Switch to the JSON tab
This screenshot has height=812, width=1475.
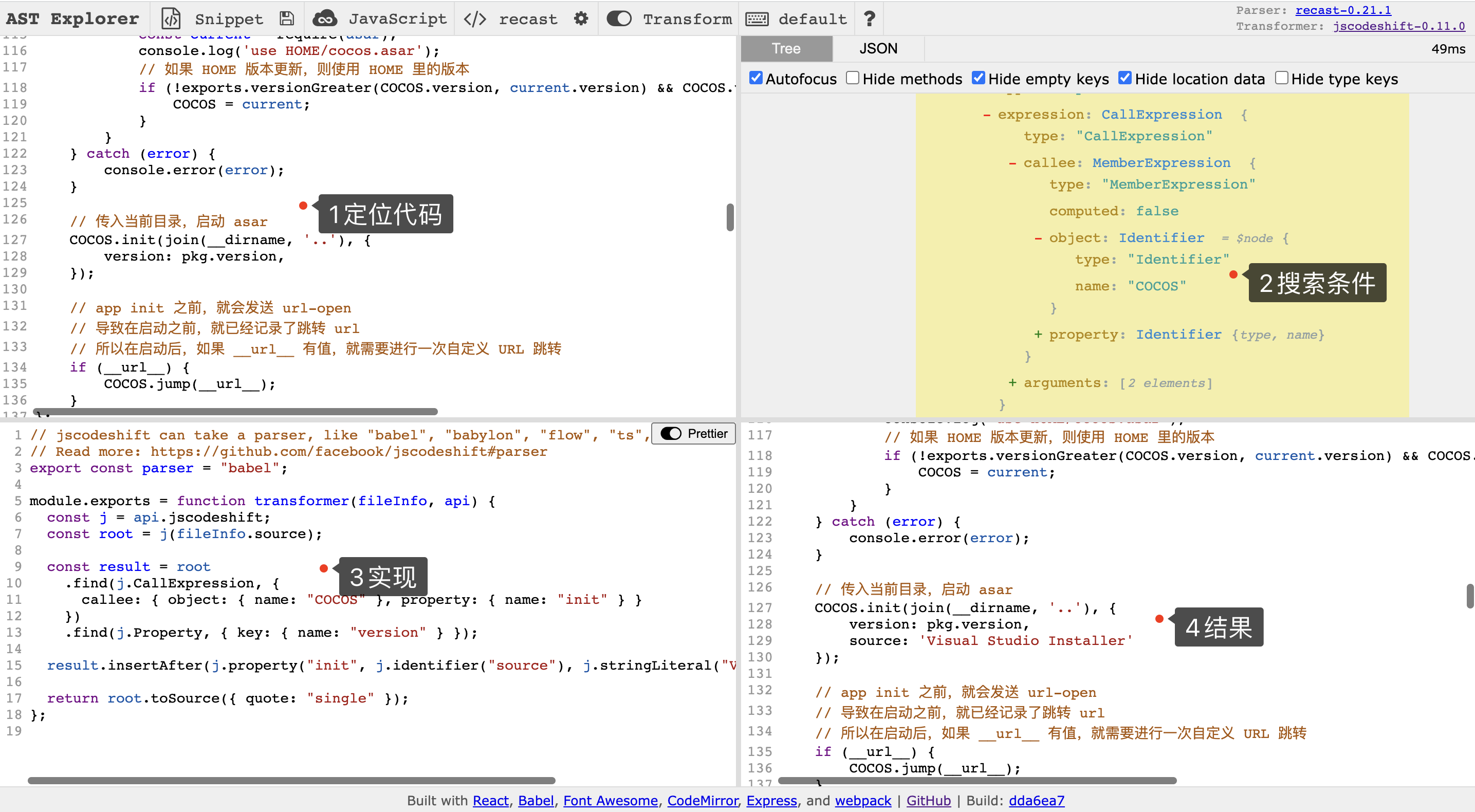878,49
